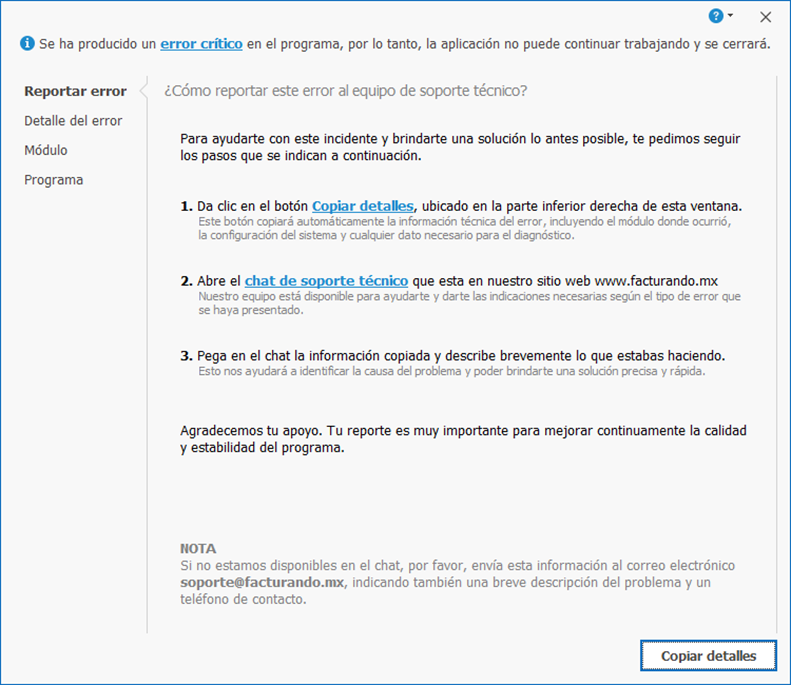
Task: Open the "error crítico" link
Action: [201, 45]
